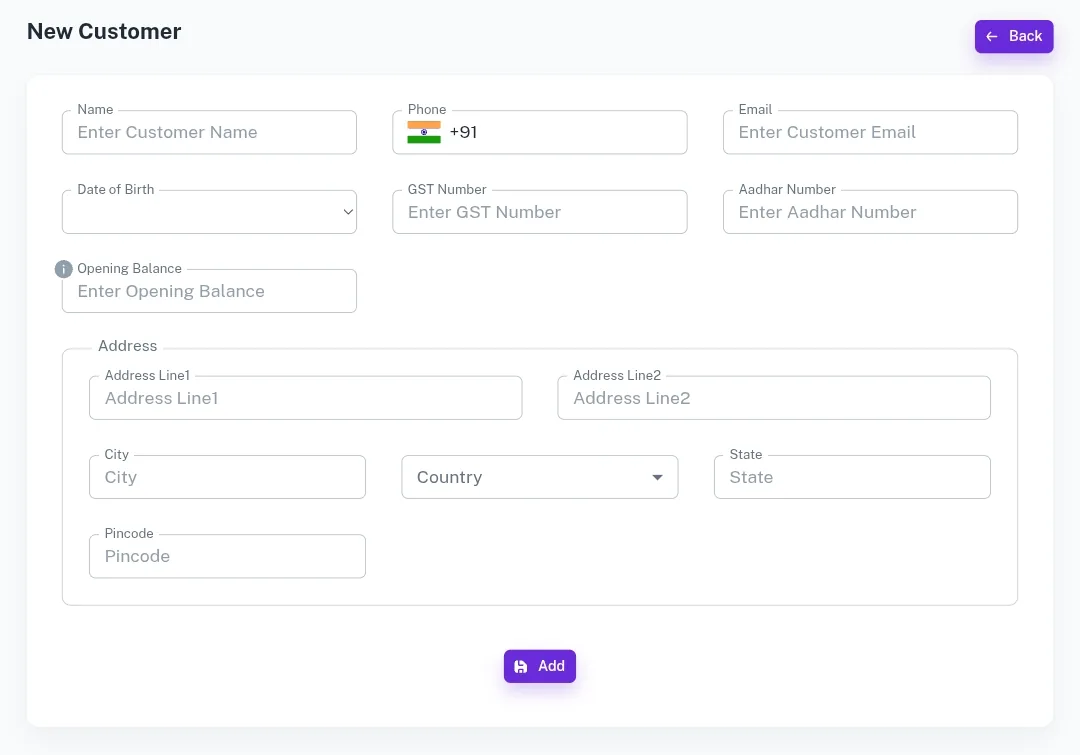Click the Address section label
Image resolution: width=1080 pixels, height=755 pixels.
[x=127, y=346]
